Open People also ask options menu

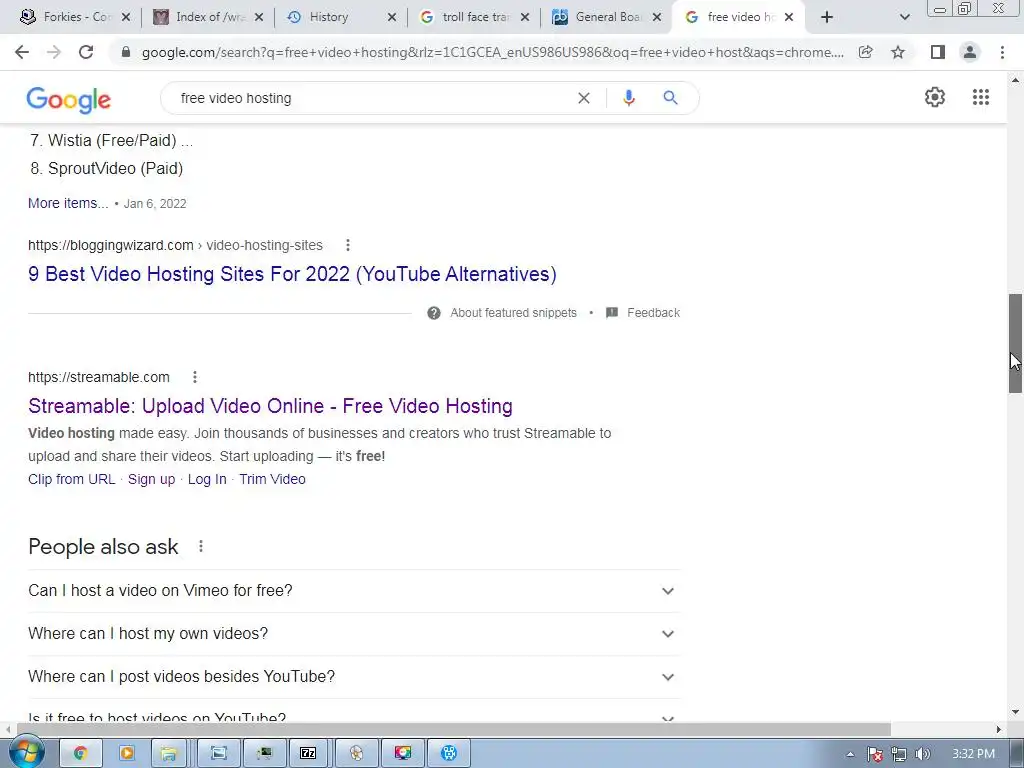pos(200,546)
